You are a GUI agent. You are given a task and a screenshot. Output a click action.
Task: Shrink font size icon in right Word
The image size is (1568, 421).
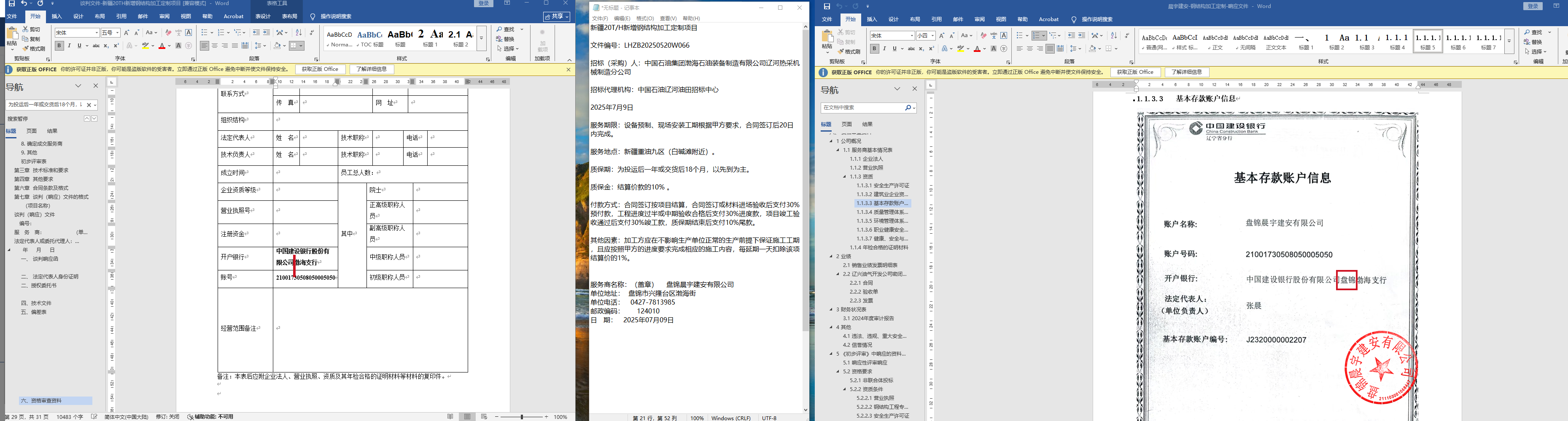point(952,35)
